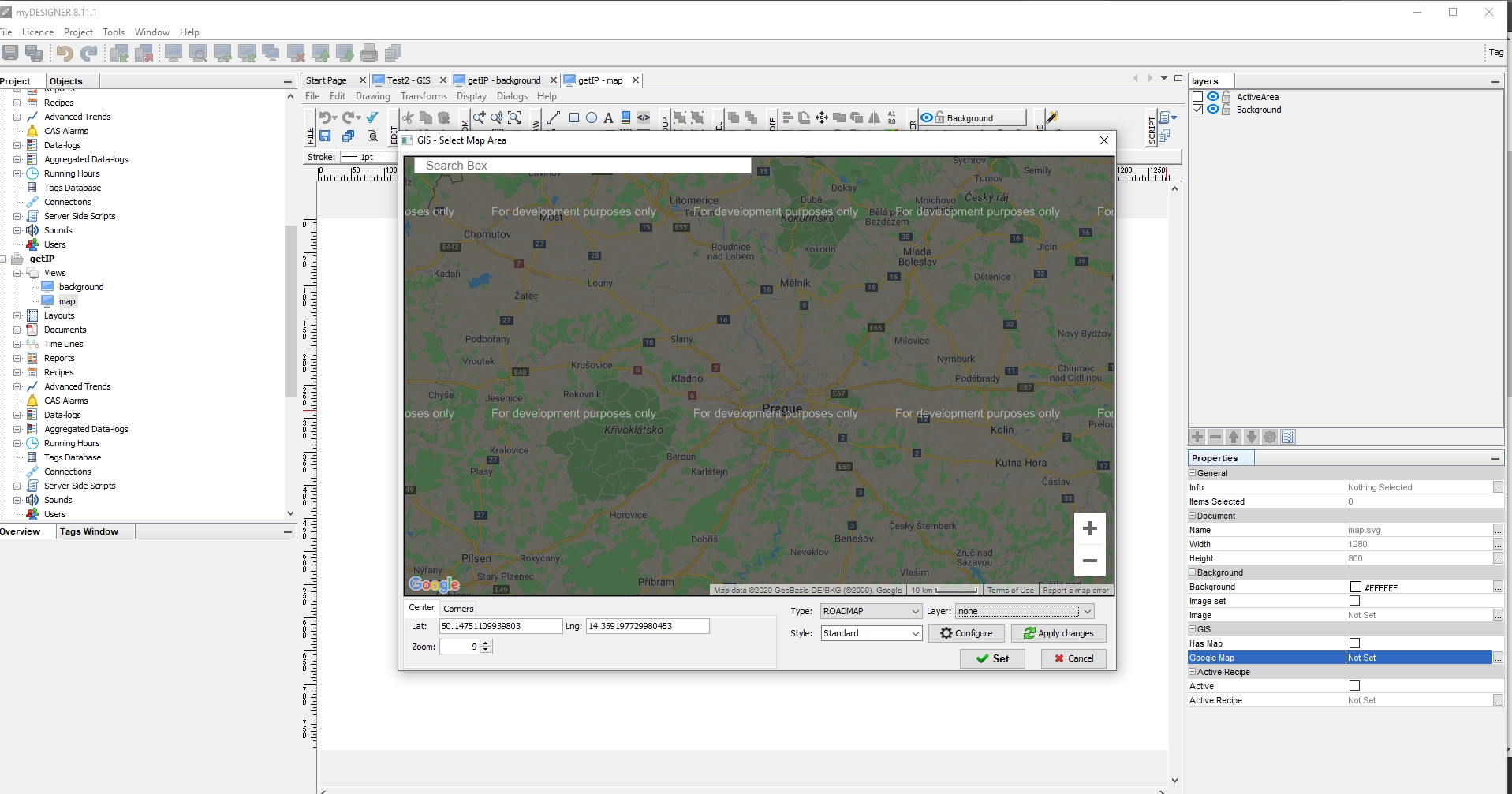Click Apply changes button
This screenshot has height=794, width=1512.
[1058, 633]
